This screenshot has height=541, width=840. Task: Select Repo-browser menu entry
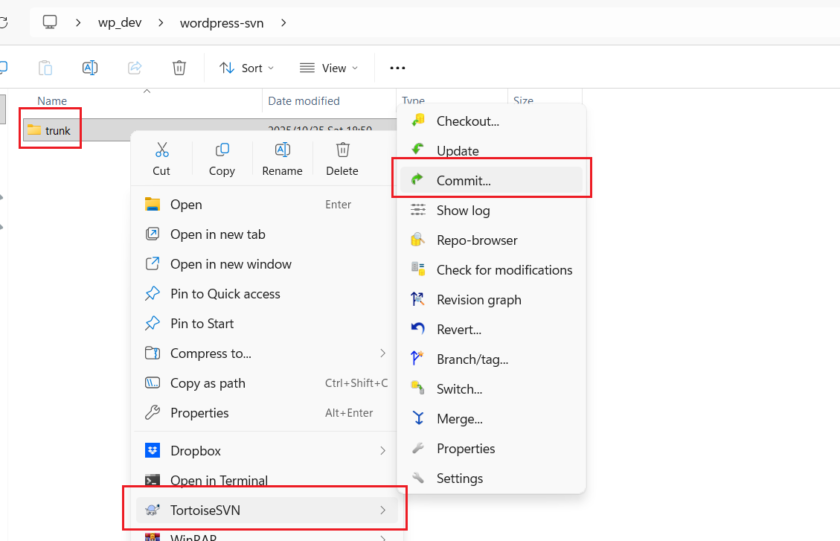coord(491,240)
